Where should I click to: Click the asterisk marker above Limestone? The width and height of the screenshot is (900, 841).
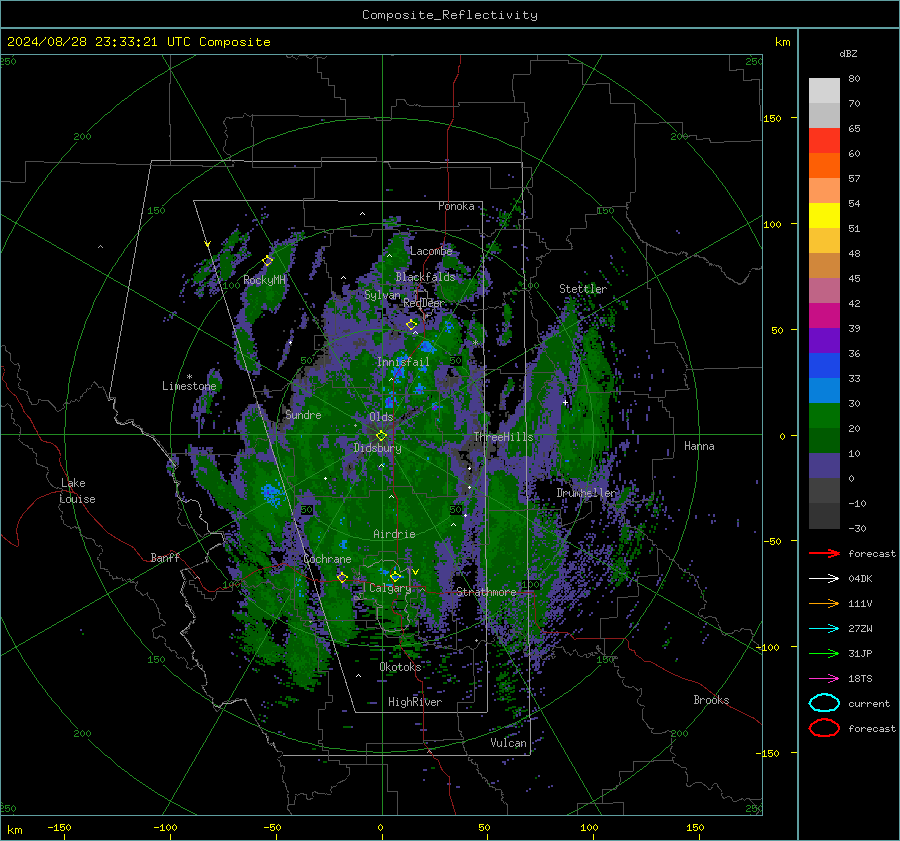[189, 377]
